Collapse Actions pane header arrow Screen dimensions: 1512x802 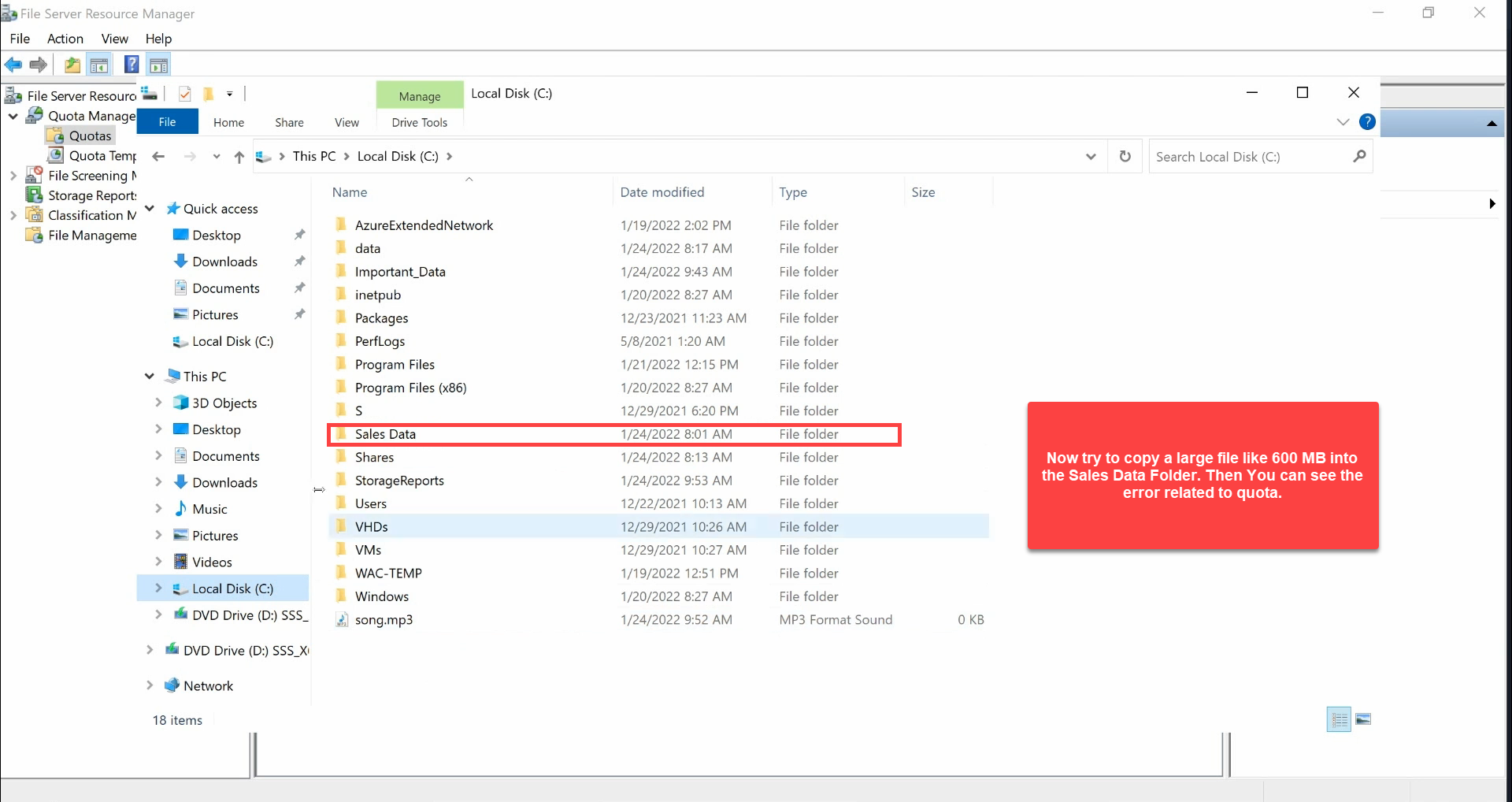click(1492, 124)
